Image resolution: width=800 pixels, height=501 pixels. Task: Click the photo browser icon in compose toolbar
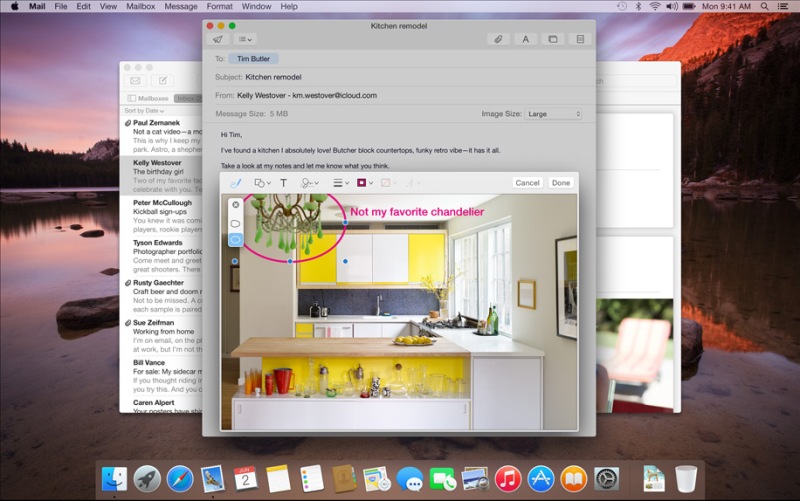click(x=552, y=39)
